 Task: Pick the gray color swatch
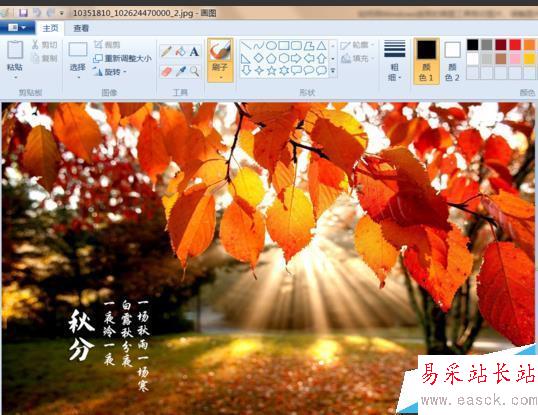pos(487,45)
